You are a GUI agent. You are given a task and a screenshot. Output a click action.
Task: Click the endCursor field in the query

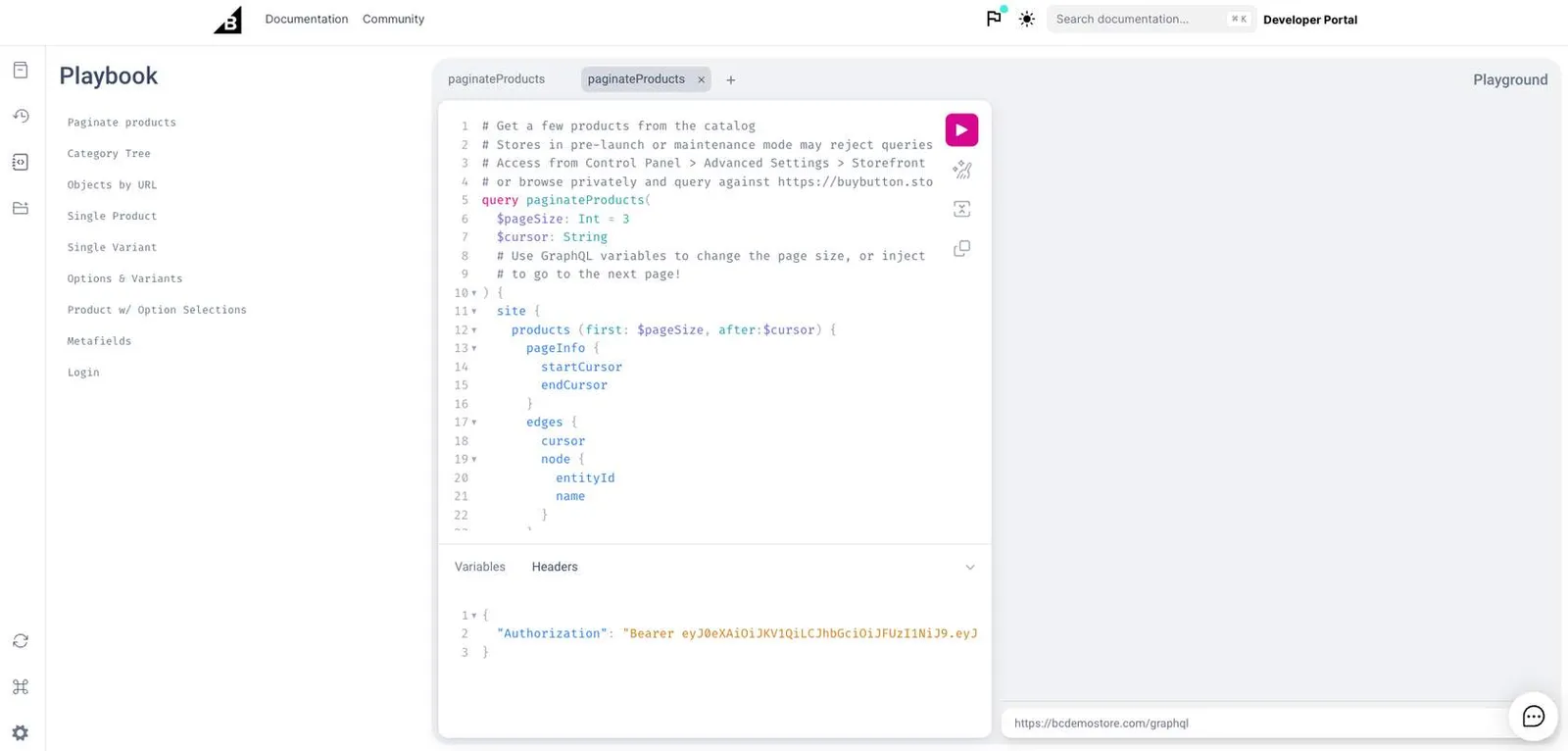click(574, 385)
